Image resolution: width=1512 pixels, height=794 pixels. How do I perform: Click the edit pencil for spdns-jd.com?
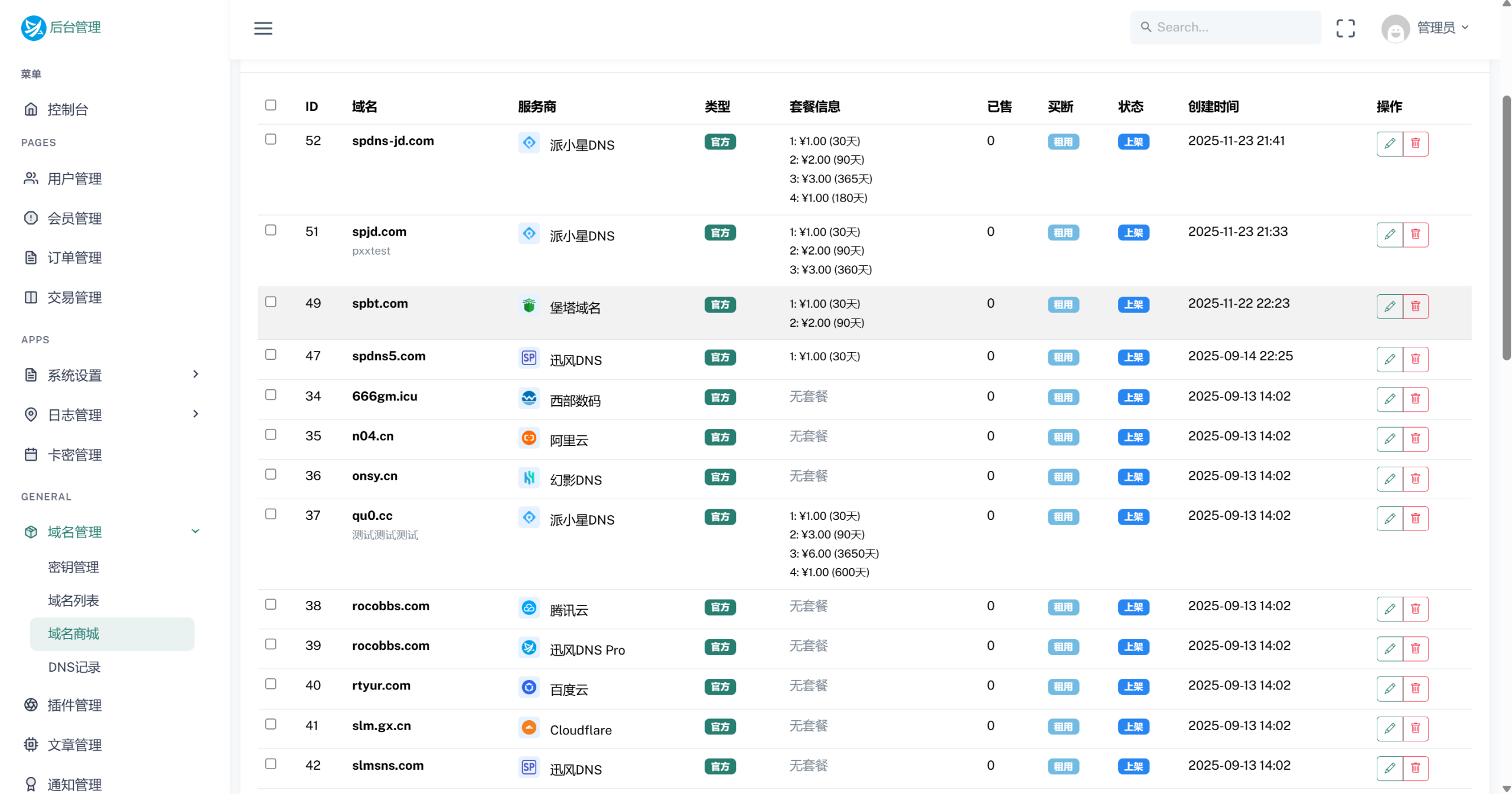tap(1390, 143)
